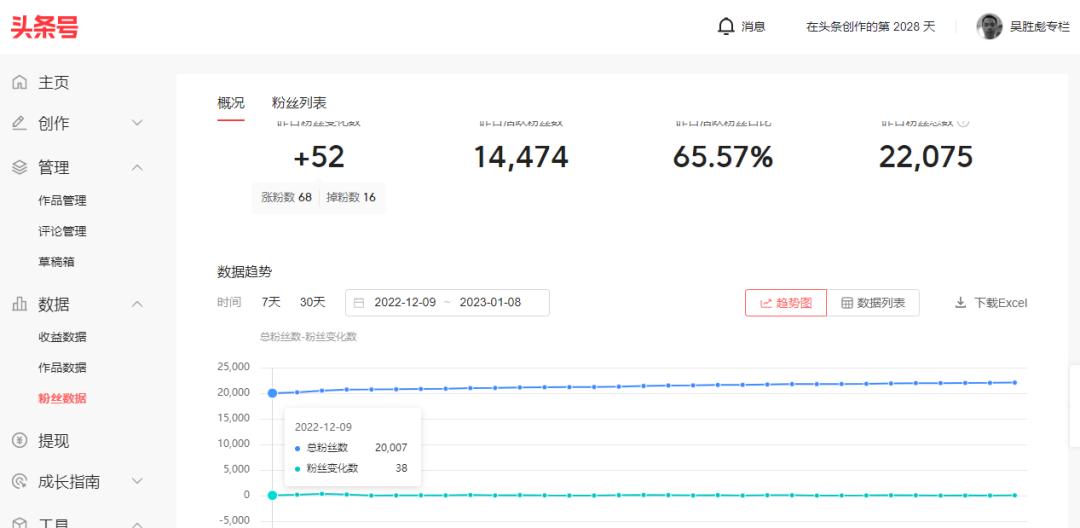Click the 创作 pencil icon
1080x528 pixels.
click(20, 123)
